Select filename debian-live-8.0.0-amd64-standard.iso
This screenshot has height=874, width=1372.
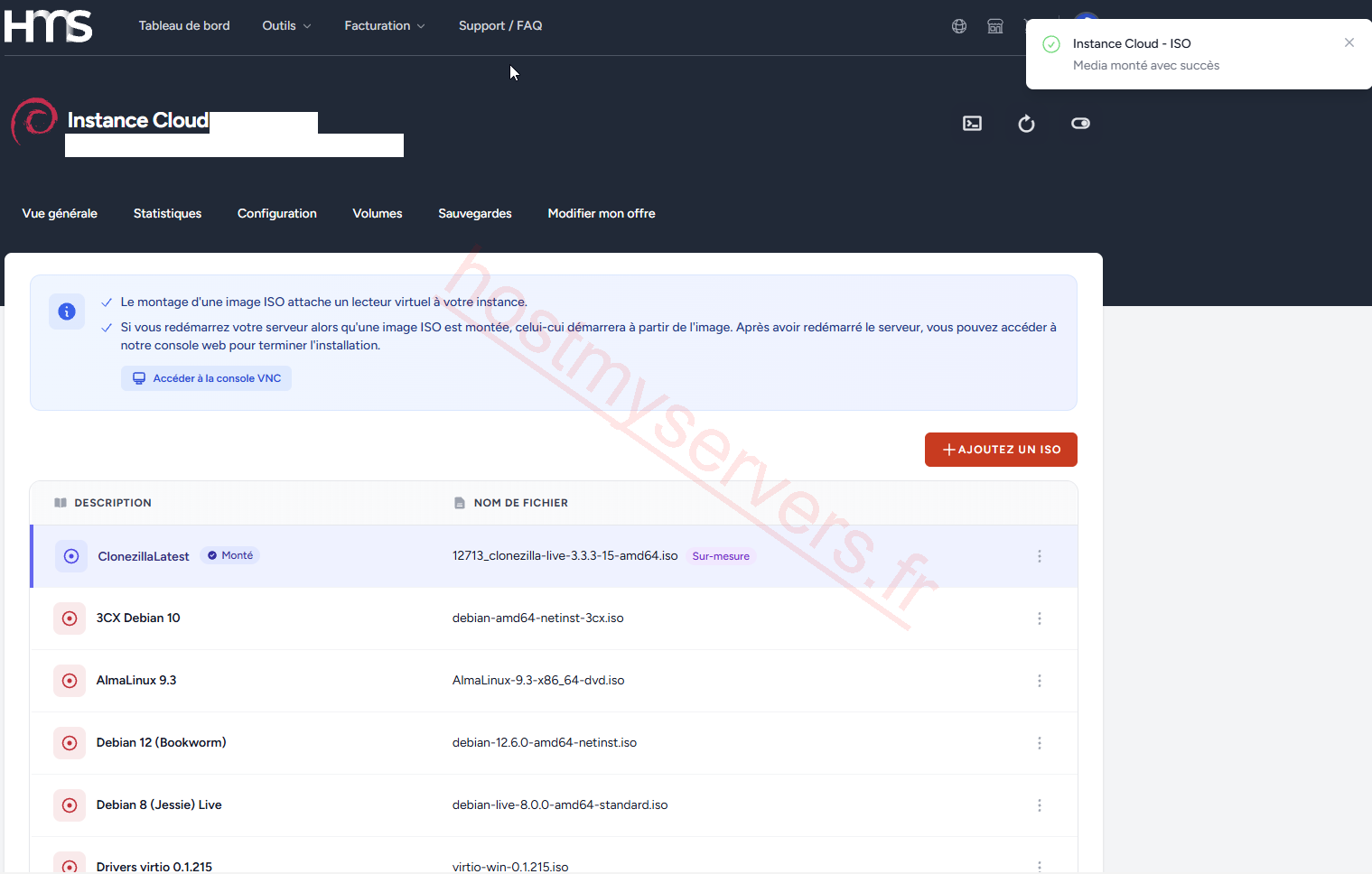560,805
